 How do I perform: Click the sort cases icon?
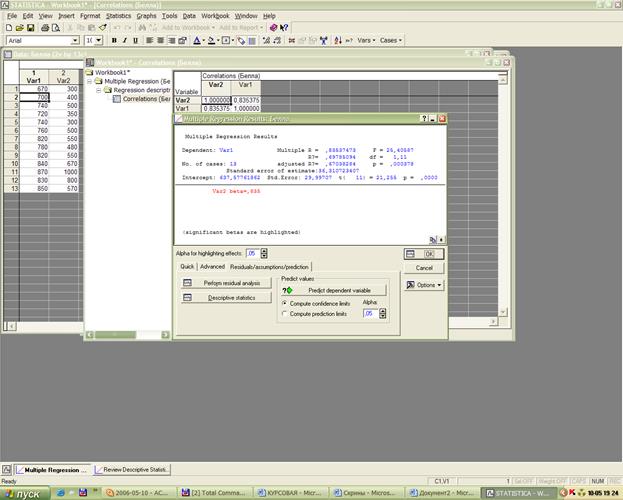coord(338,40)
